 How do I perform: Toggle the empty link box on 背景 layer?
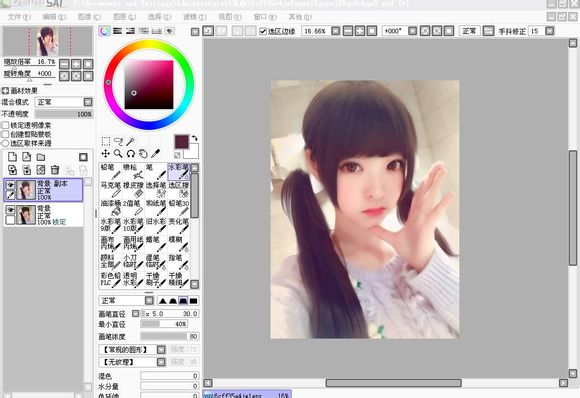coord(10,220)
